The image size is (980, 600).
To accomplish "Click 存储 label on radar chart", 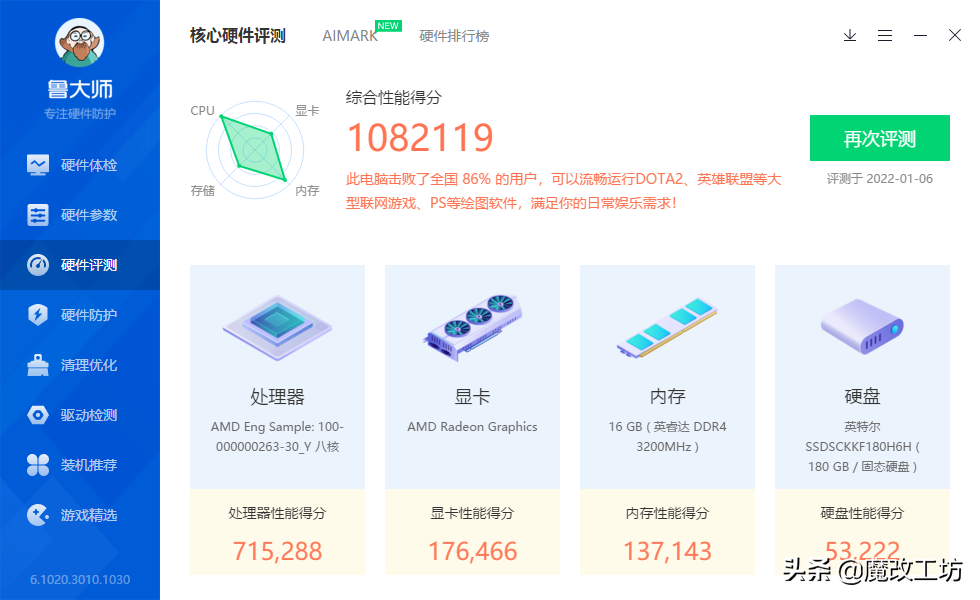I will tap(202, 191).
